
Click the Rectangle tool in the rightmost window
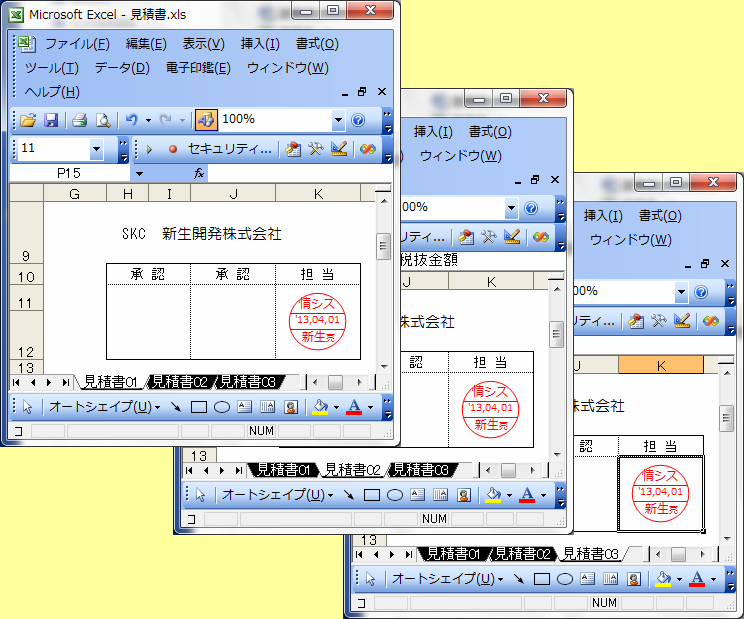[542, 579]
